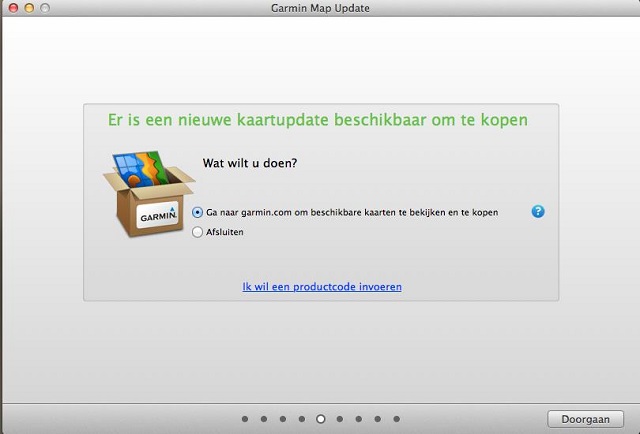Open the 'Ik wil een productcode invoeren' link
640x434 pixels.
[322, 287]
